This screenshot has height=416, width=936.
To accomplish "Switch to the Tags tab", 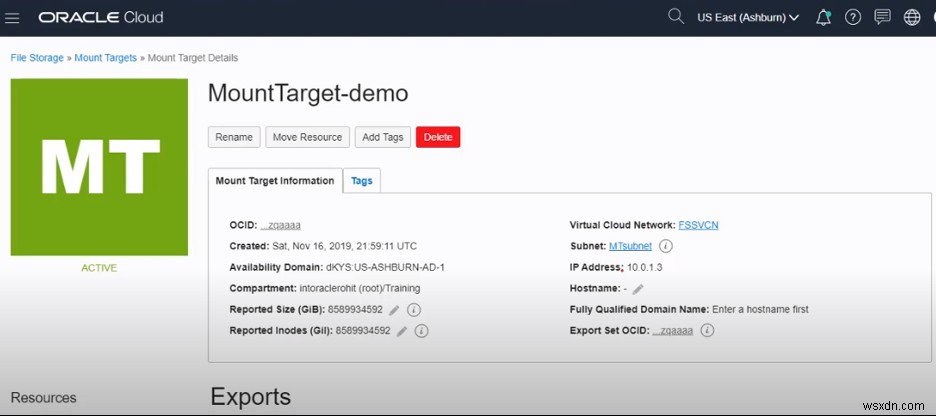I will 362,181.
